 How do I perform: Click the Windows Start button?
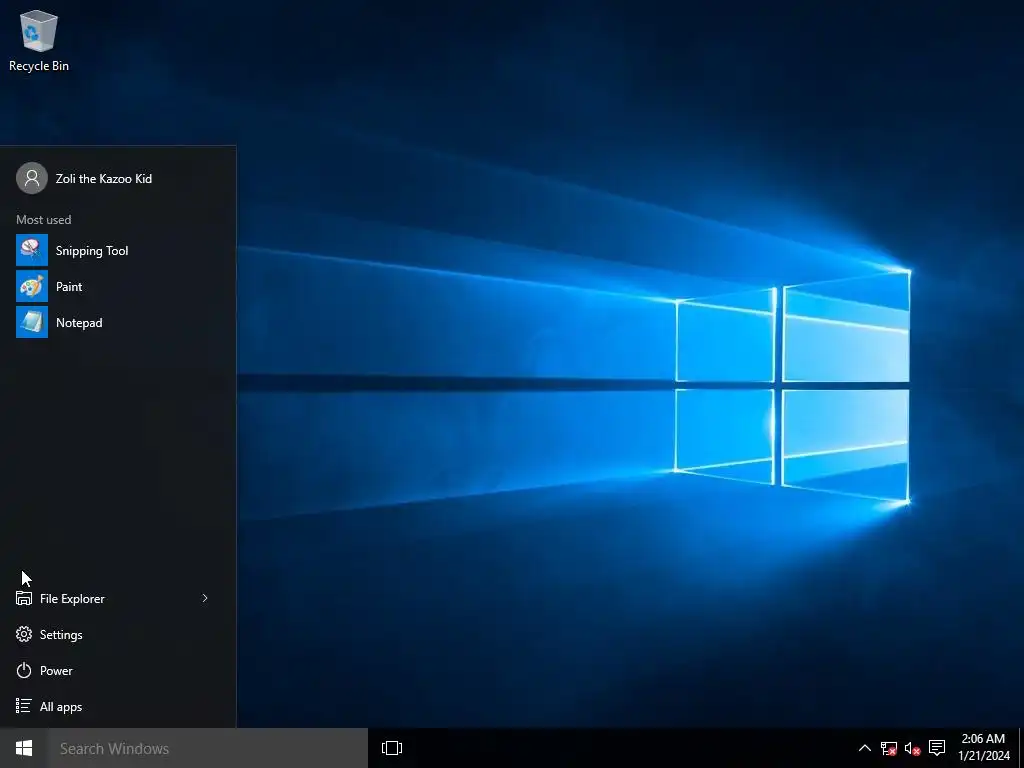(24, 748)
